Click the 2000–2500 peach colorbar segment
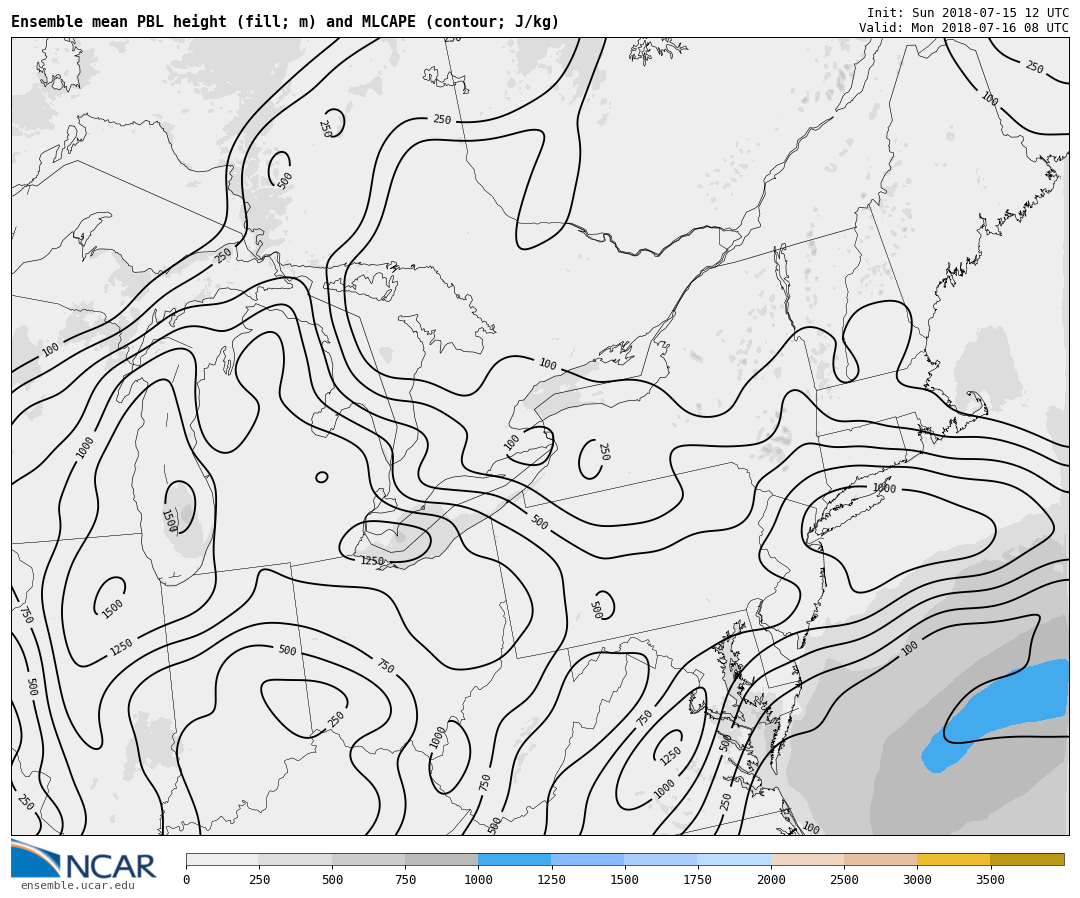The image size is (1080, 898). [x=808, y=859]
